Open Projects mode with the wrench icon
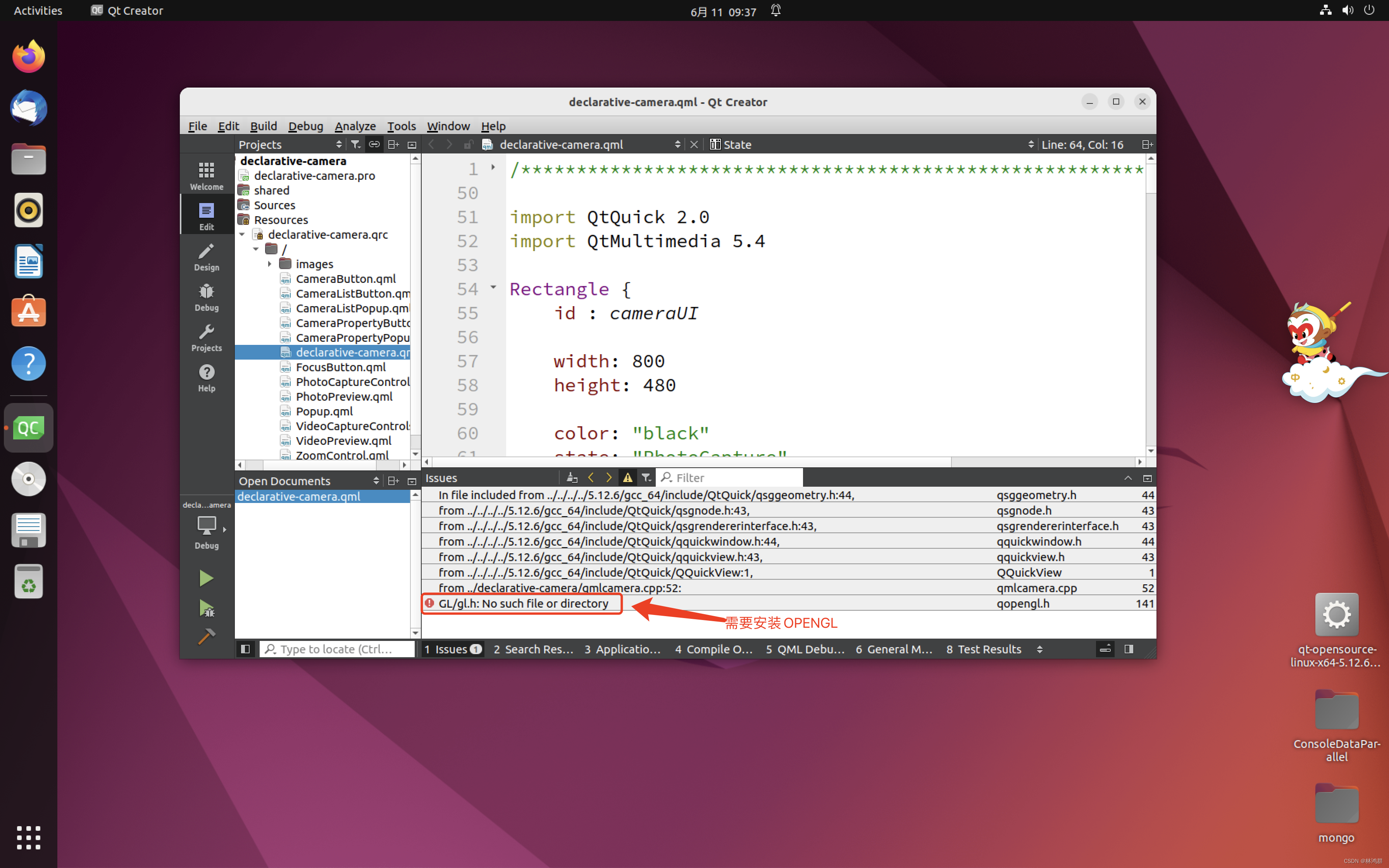Viewport: 1389px width, 868px height. (x=206, y=337)
